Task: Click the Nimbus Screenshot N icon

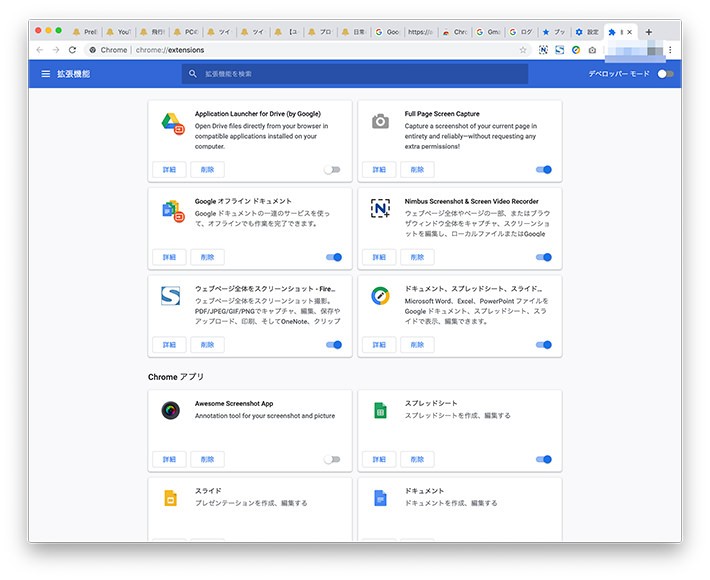Action: [380, 208]
